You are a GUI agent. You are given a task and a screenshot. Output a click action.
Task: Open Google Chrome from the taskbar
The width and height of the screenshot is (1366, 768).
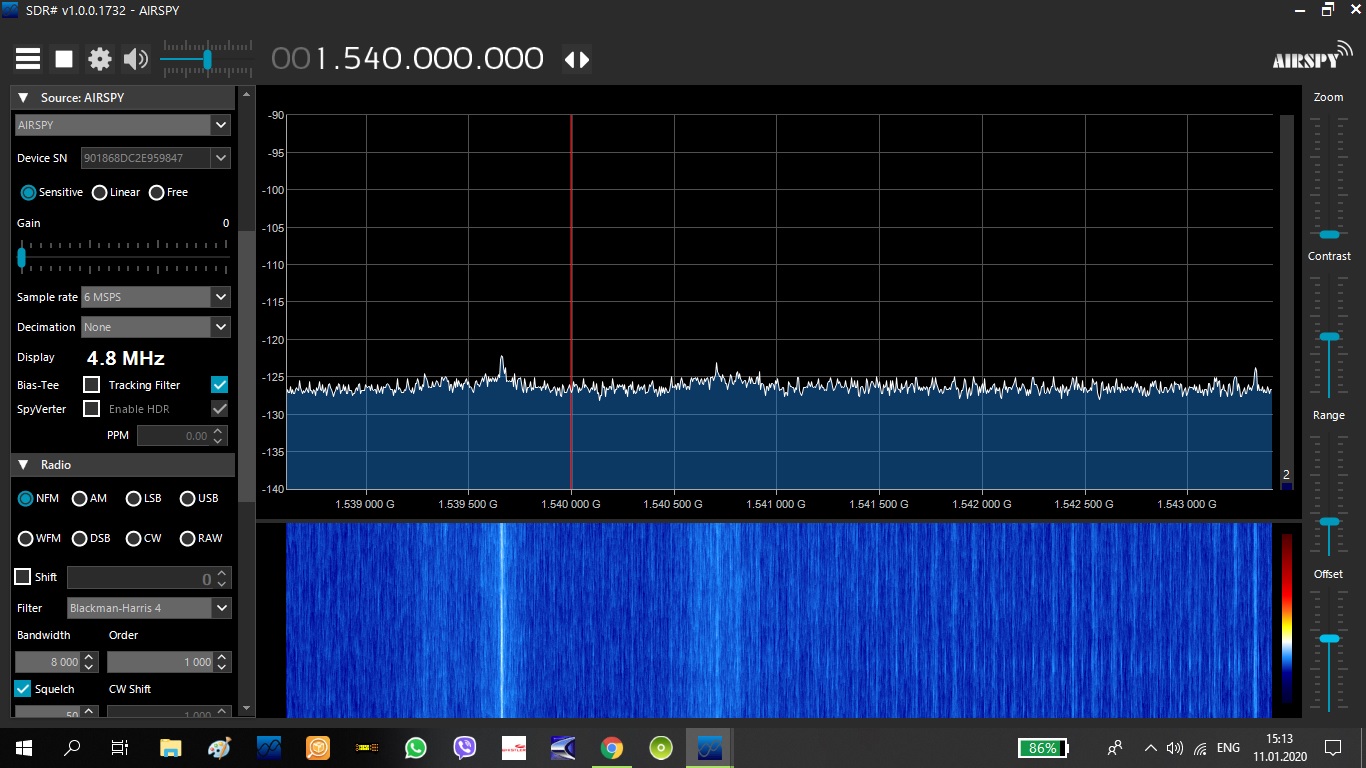click(611, 747)
